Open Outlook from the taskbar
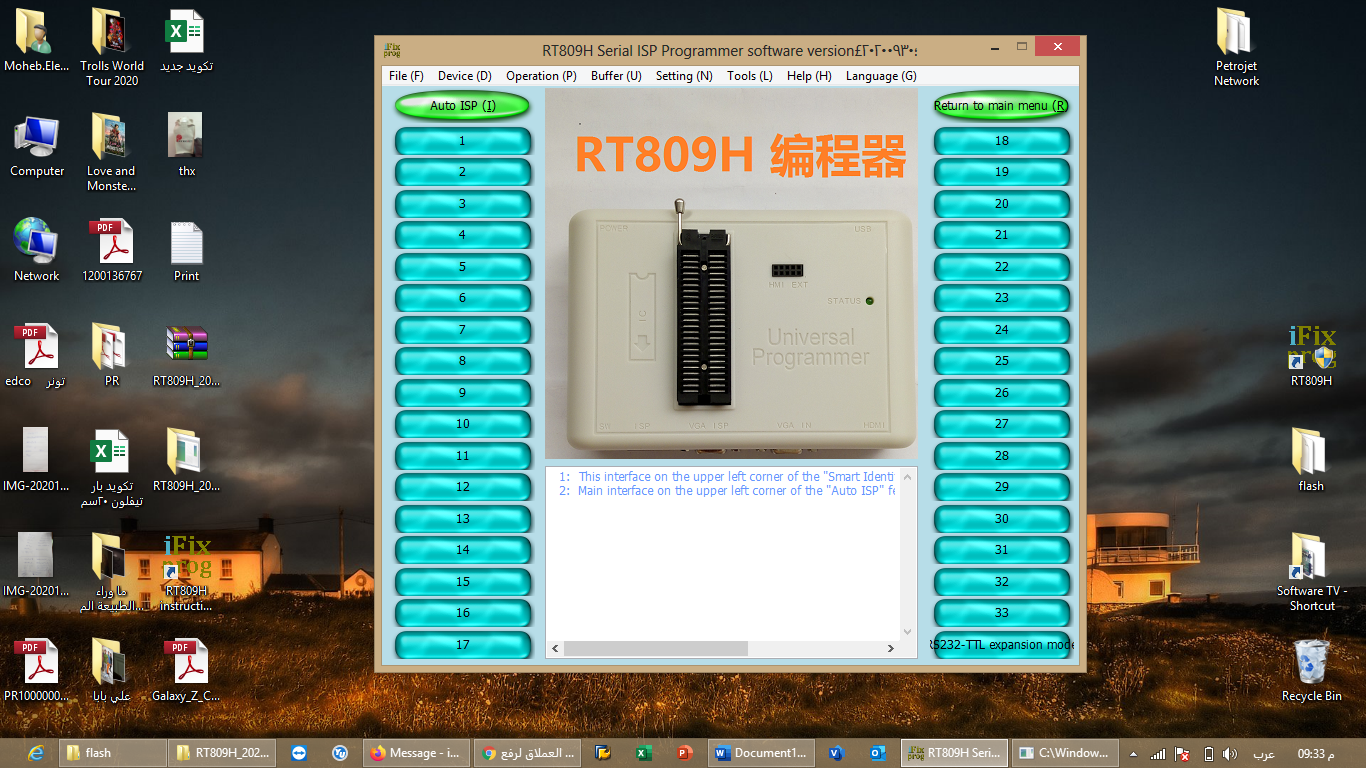 [879, 753]
